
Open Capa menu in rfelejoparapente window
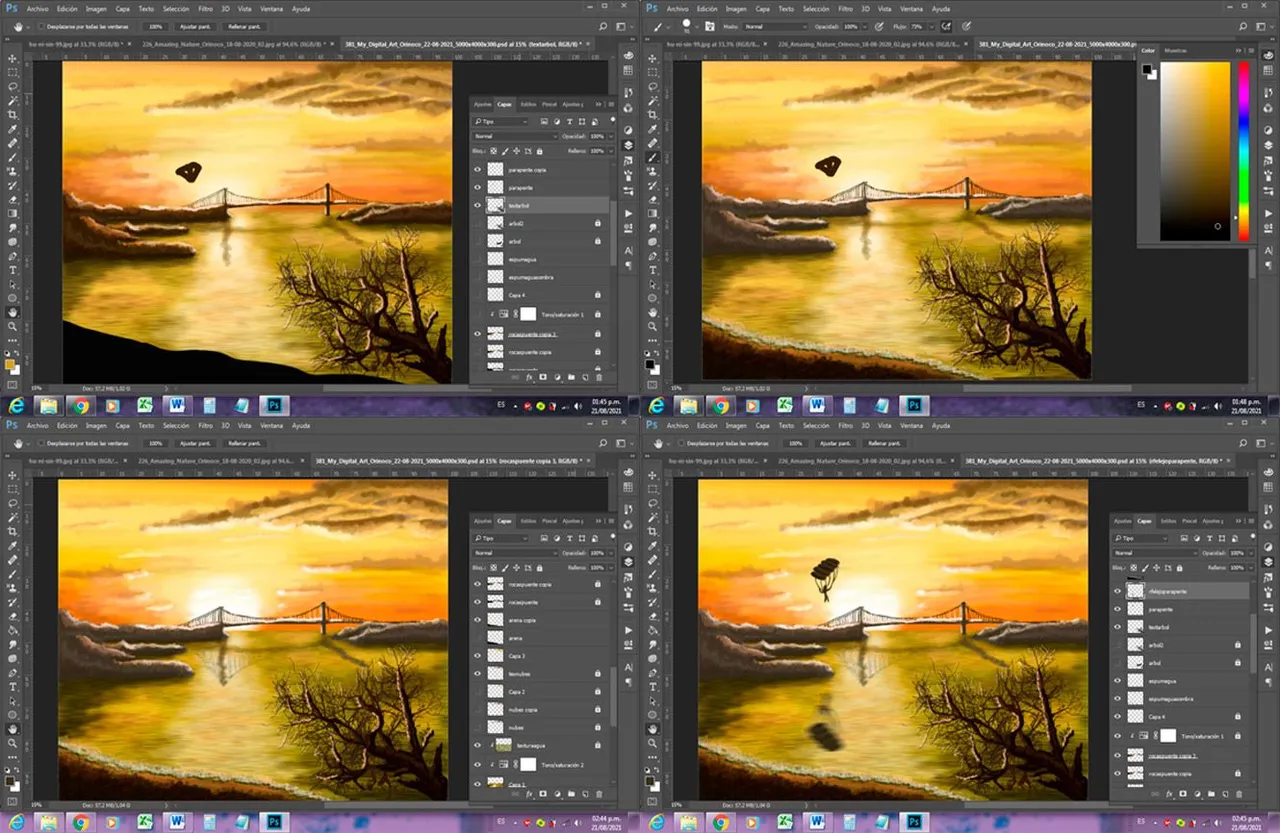click(762, 425)
